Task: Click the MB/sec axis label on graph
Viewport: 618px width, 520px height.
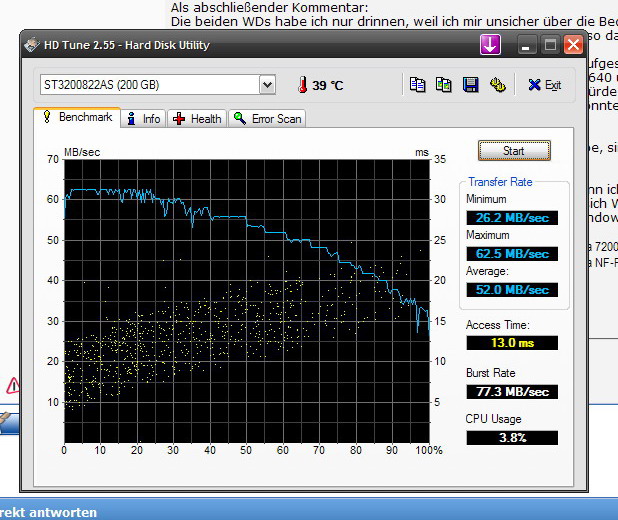Action: (x=82, y=152)
